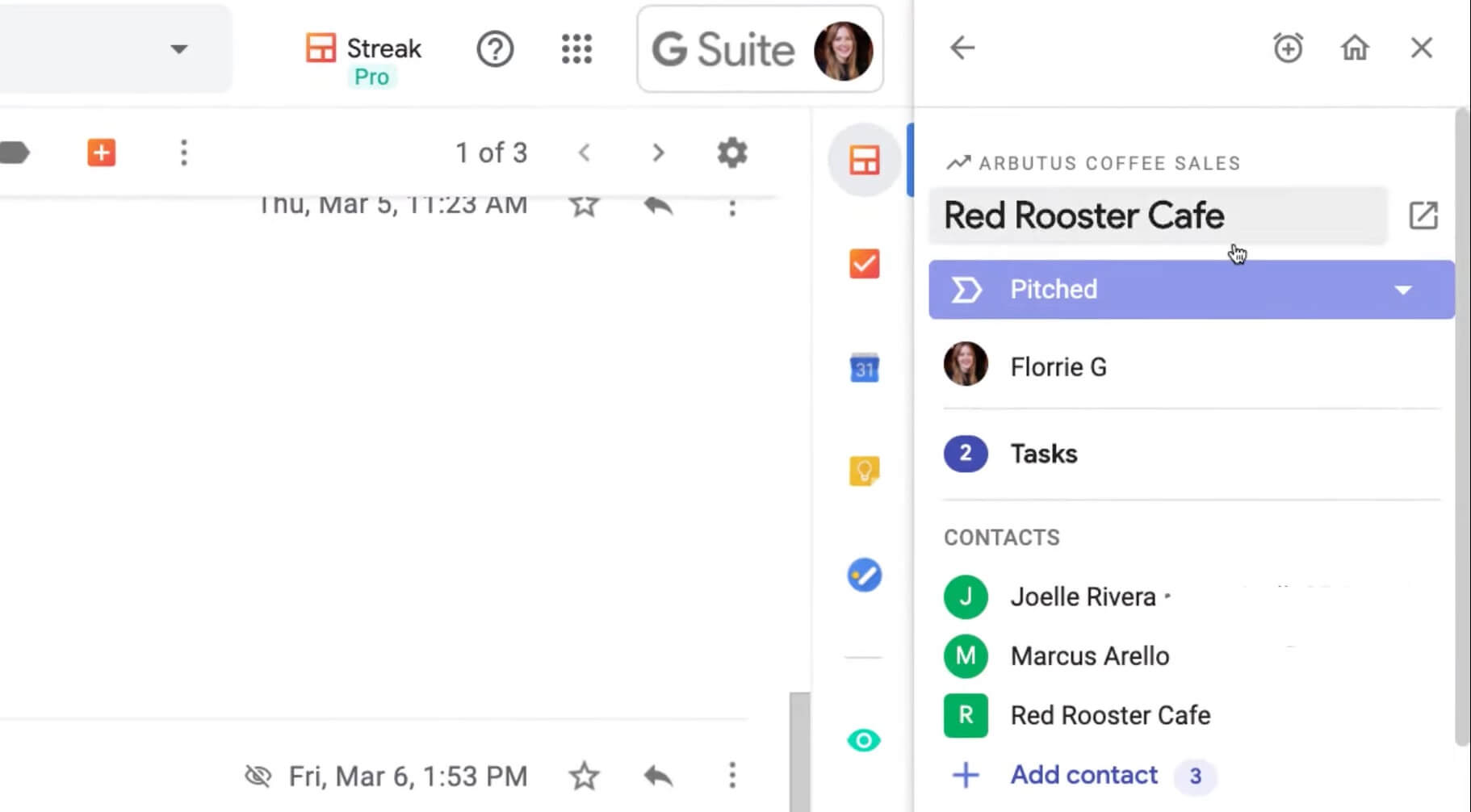
Task: Star the Fri, Mar 6 message
Action: click(584, 776)
